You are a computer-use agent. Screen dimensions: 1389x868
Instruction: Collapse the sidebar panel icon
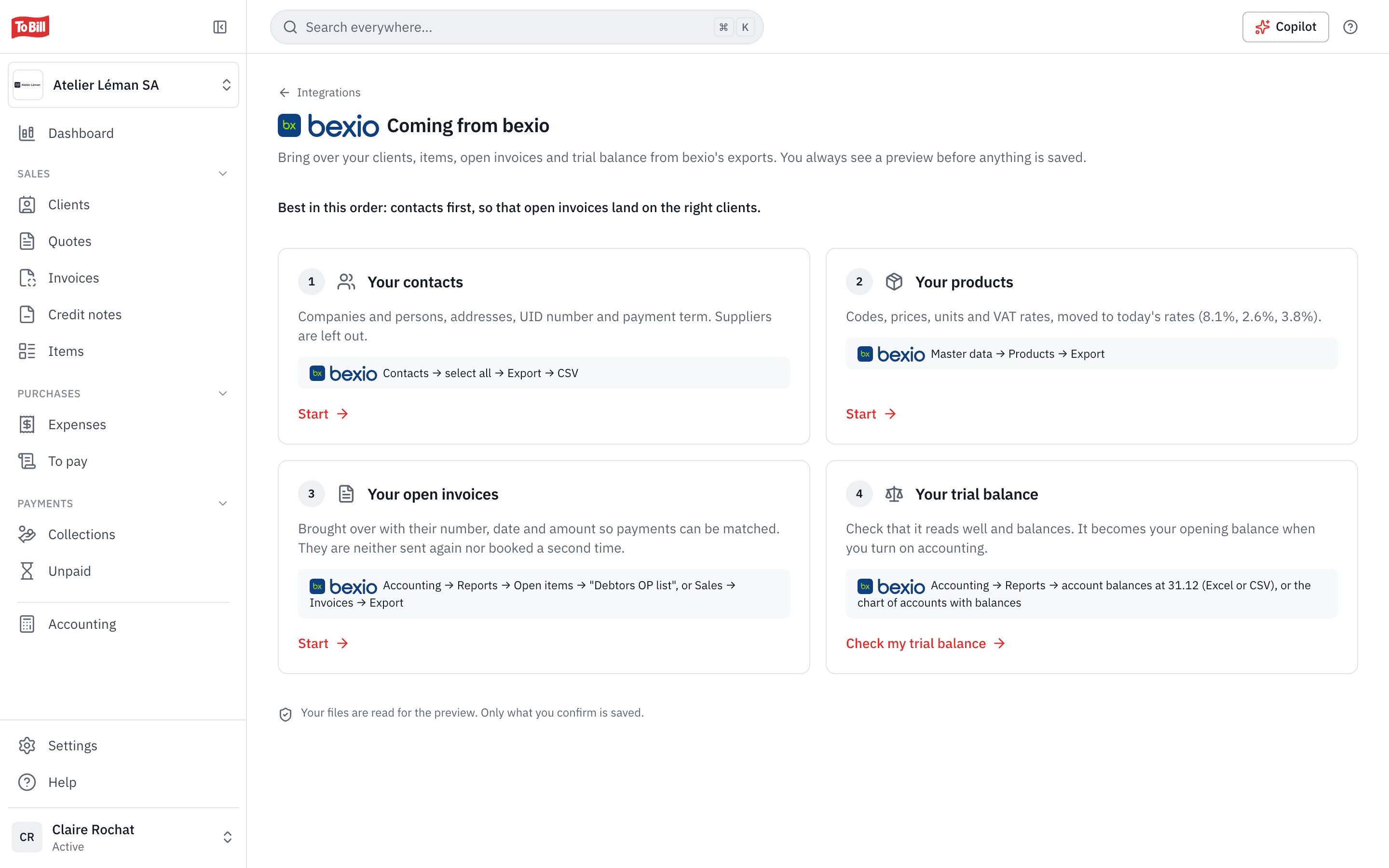coord(220,27)
